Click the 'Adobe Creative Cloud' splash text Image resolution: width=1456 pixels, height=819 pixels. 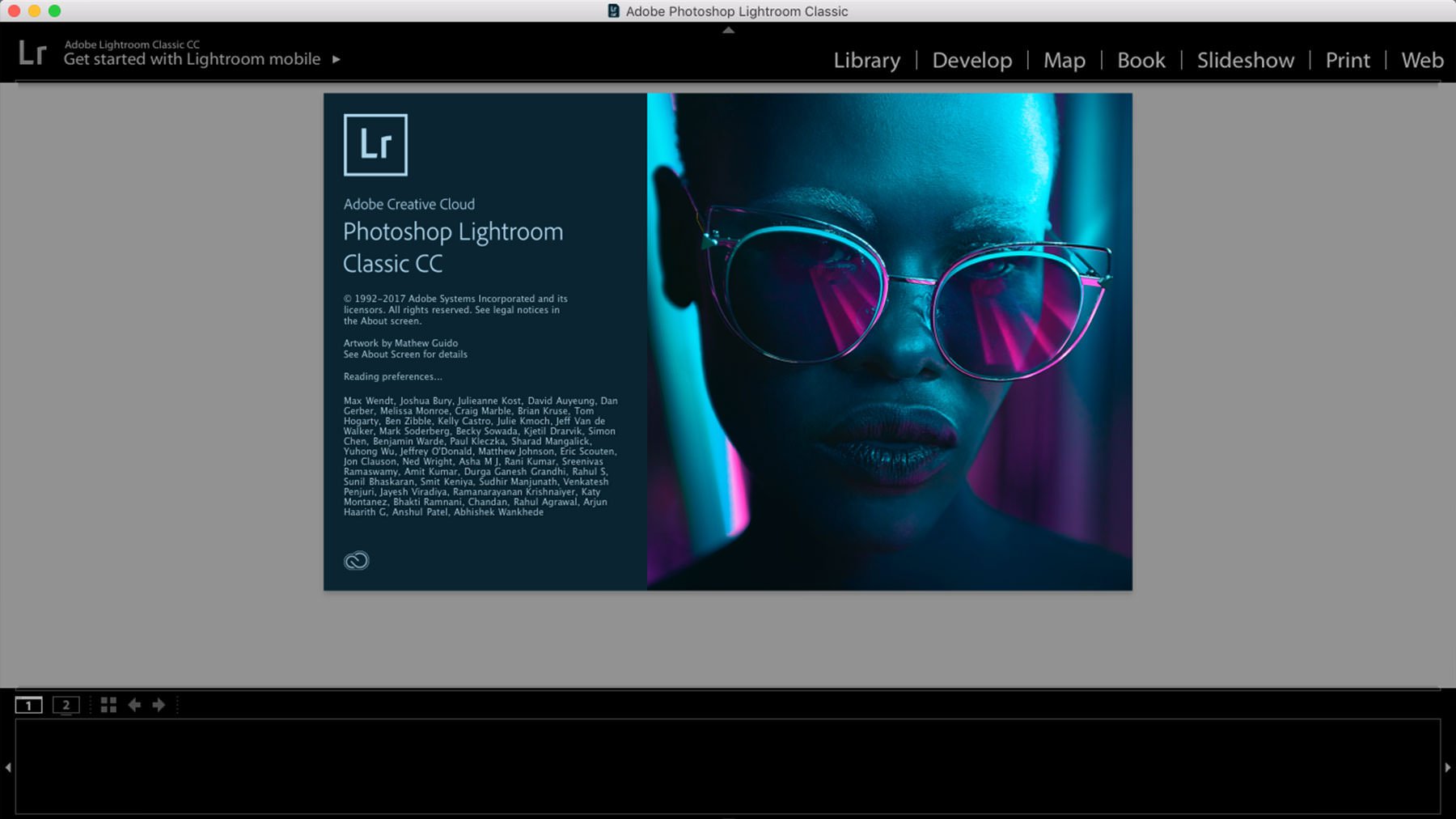(x=408, y=204)
